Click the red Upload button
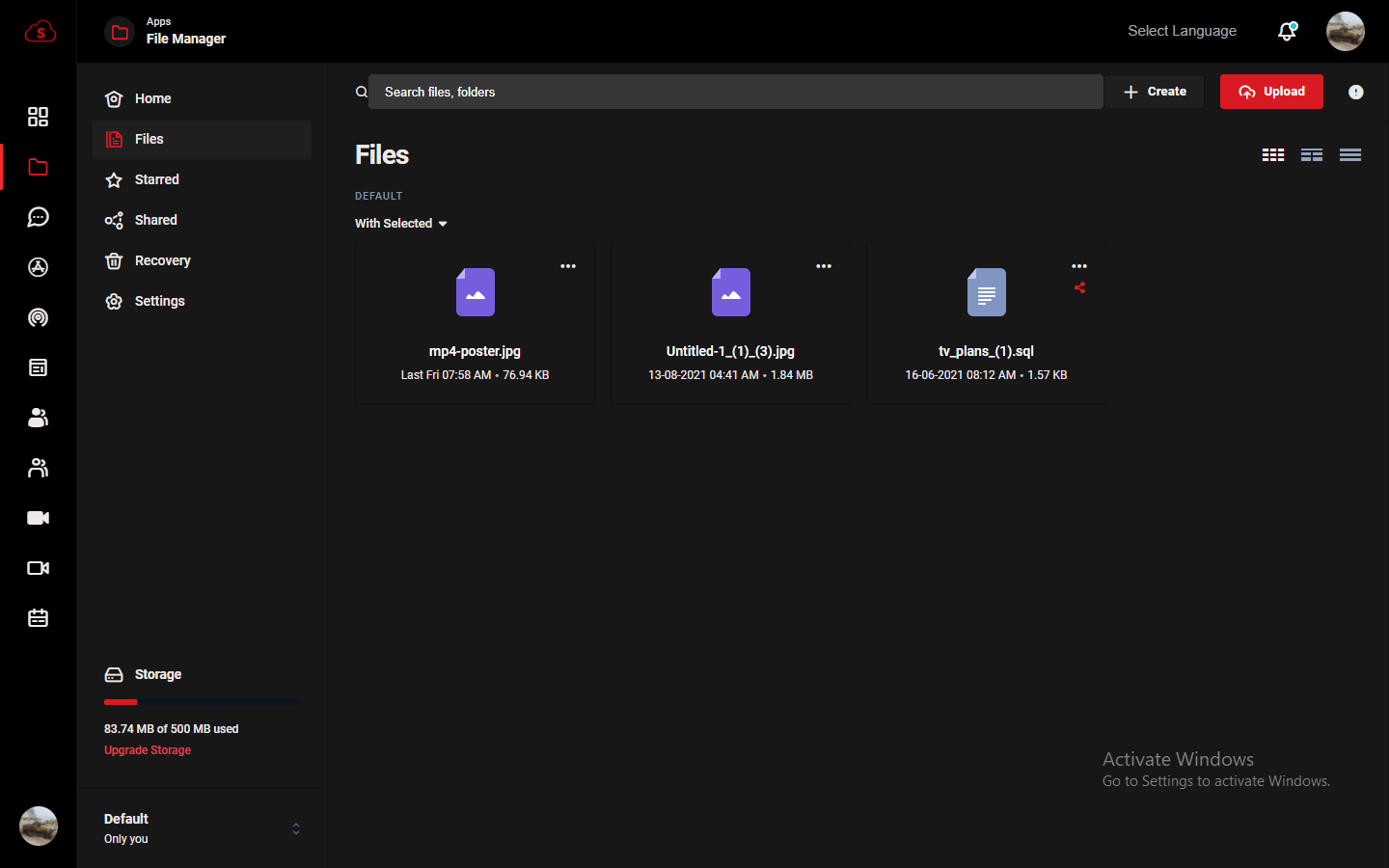Screen dimensions: 1389x868 pos(1270,92)
